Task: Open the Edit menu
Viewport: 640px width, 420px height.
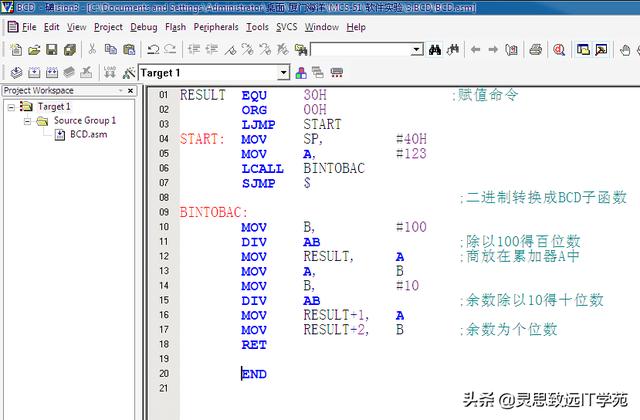Action: click(x=51, y=27)
